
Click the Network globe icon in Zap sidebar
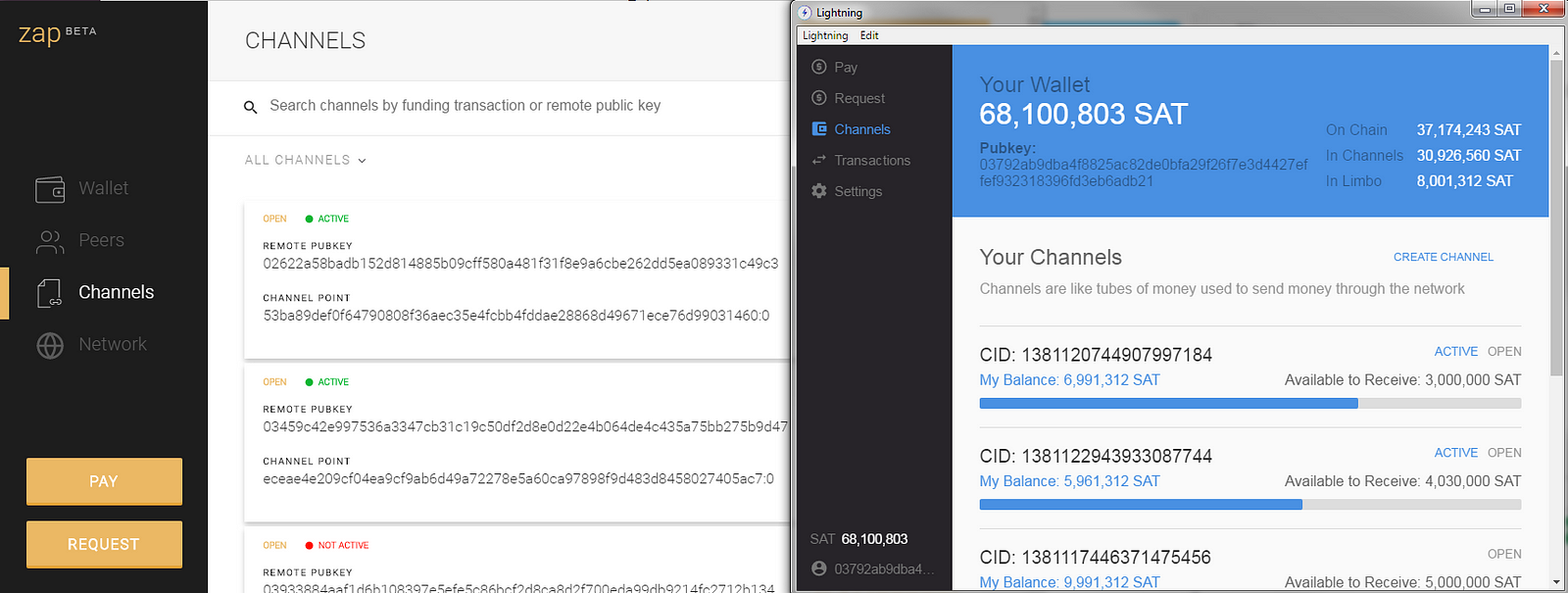point(50,345)
